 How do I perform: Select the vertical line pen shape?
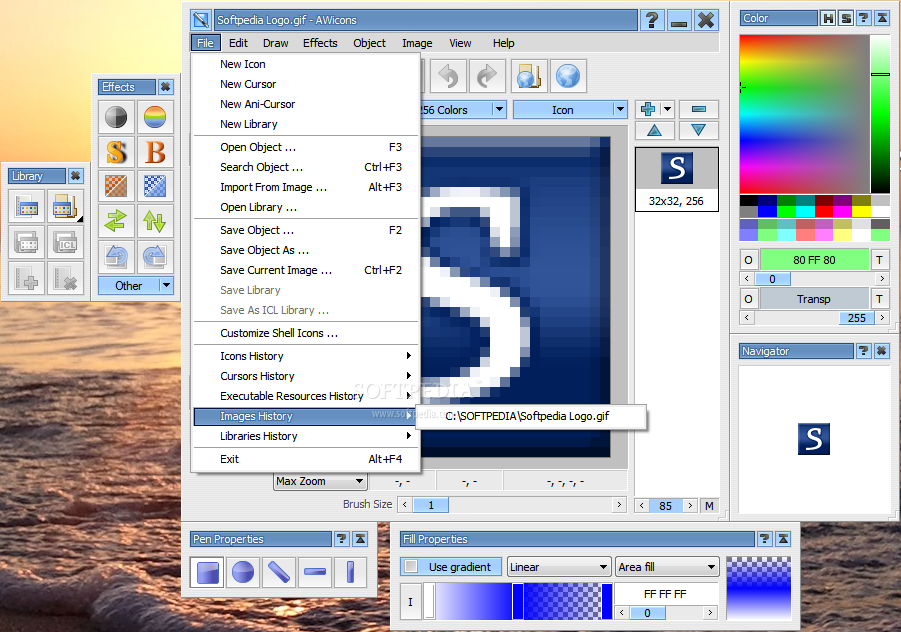click(x=350, y=572)
